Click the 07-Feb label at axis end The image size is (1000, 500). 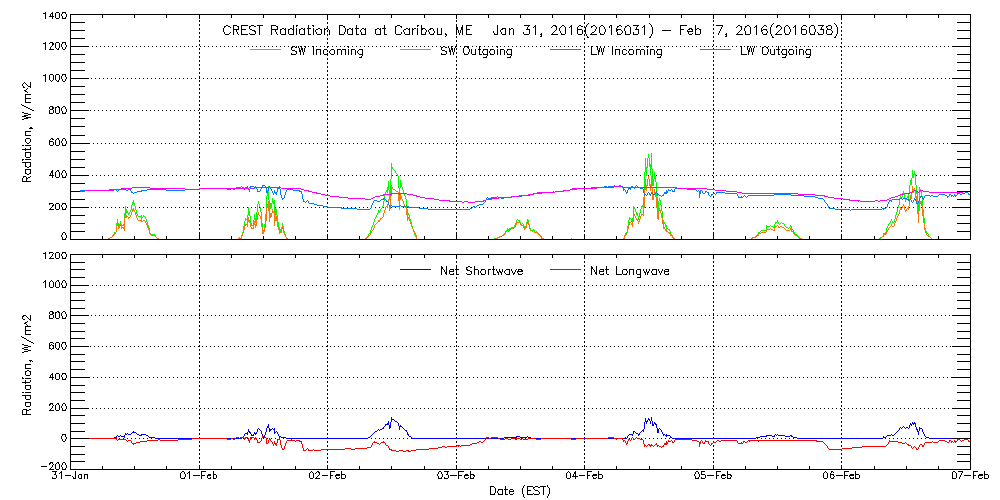pyautogui.click(x=969, y=477)
